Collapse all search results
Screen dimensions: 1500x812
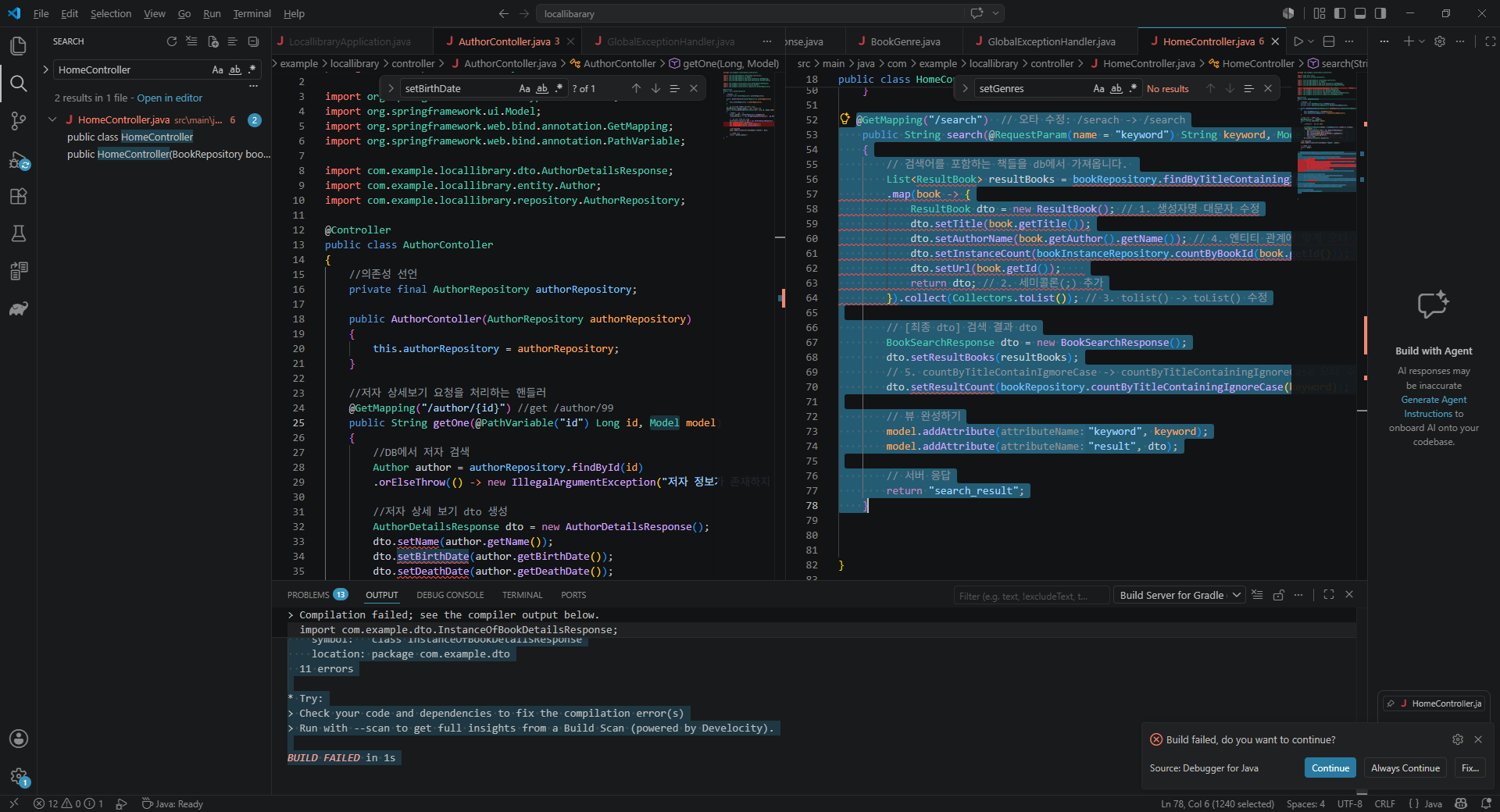pos(253,41)
